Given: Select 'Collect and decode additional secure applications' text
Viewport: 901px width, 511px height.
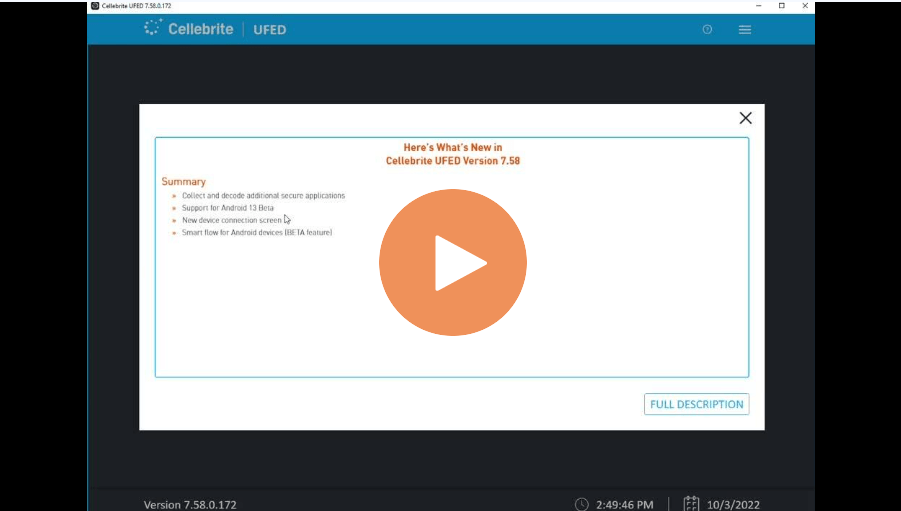Looking at the screenshot, I should click(263, 195).
